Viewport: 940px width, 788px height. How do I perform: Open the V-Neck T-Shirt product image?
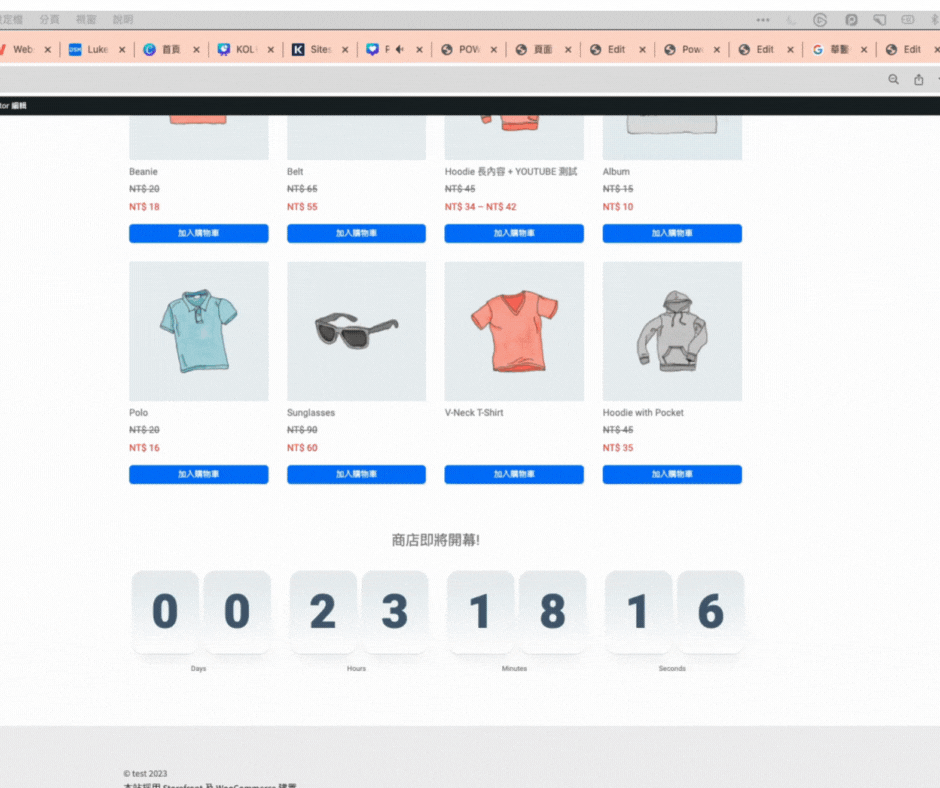(x=514, y=331)
